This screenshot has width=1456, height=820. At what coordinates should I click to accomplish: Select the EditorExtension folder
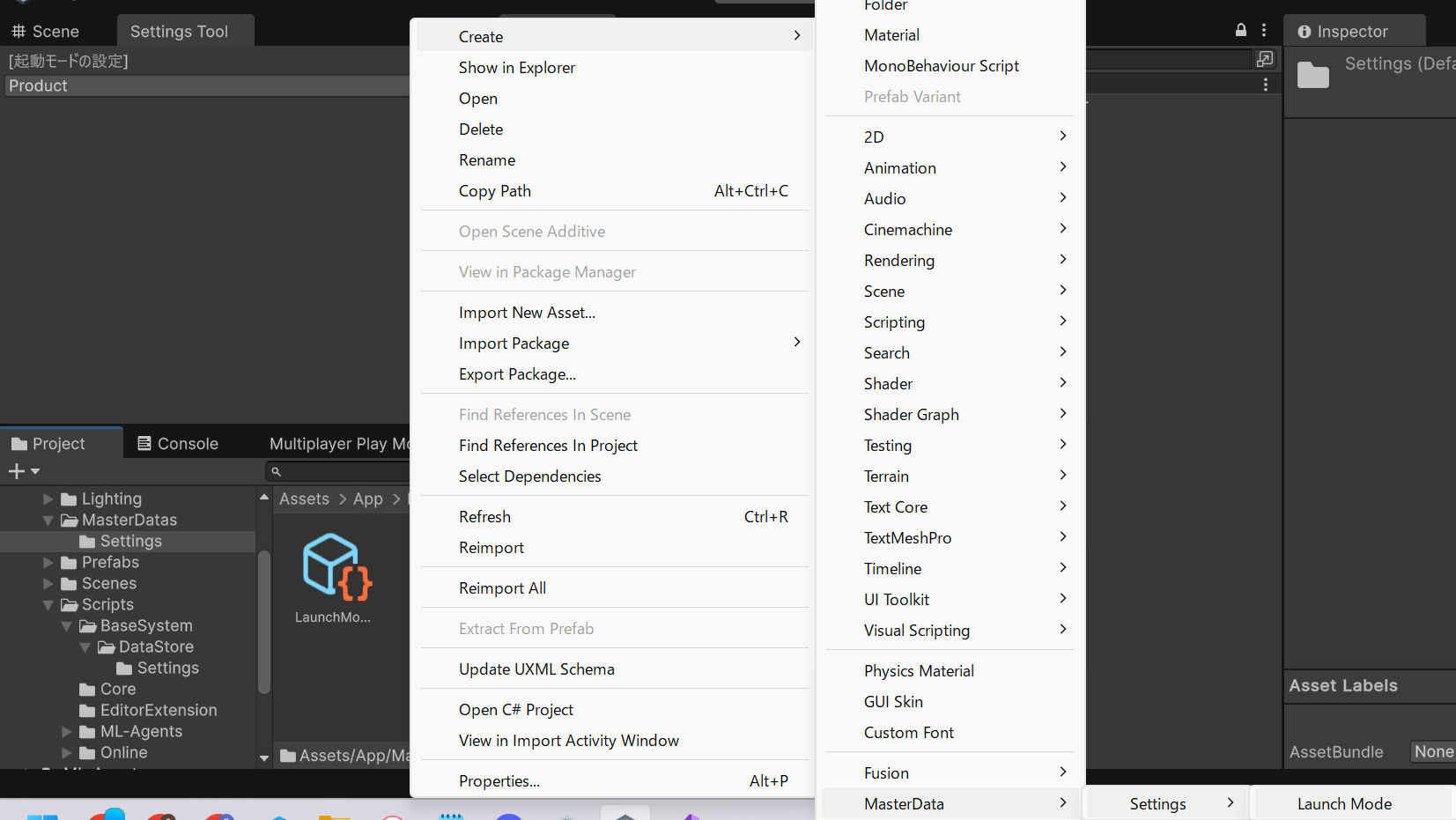point(148,710)
